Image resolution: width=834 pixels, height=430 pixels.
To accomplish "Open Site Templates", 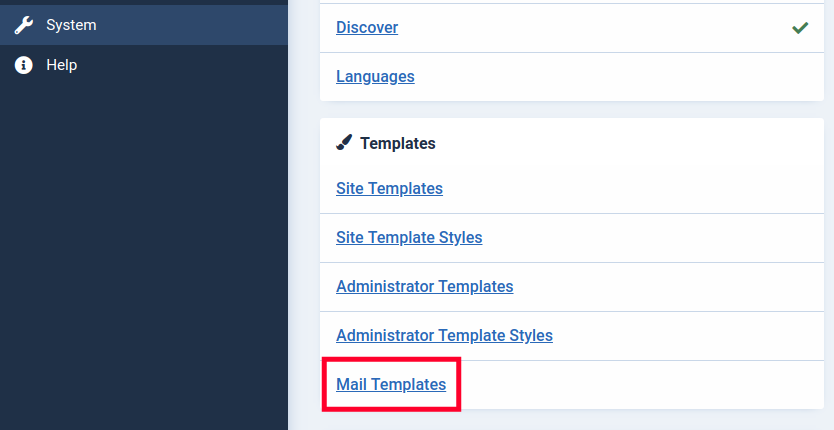I will pyautogui.click(x=389, y=188).
